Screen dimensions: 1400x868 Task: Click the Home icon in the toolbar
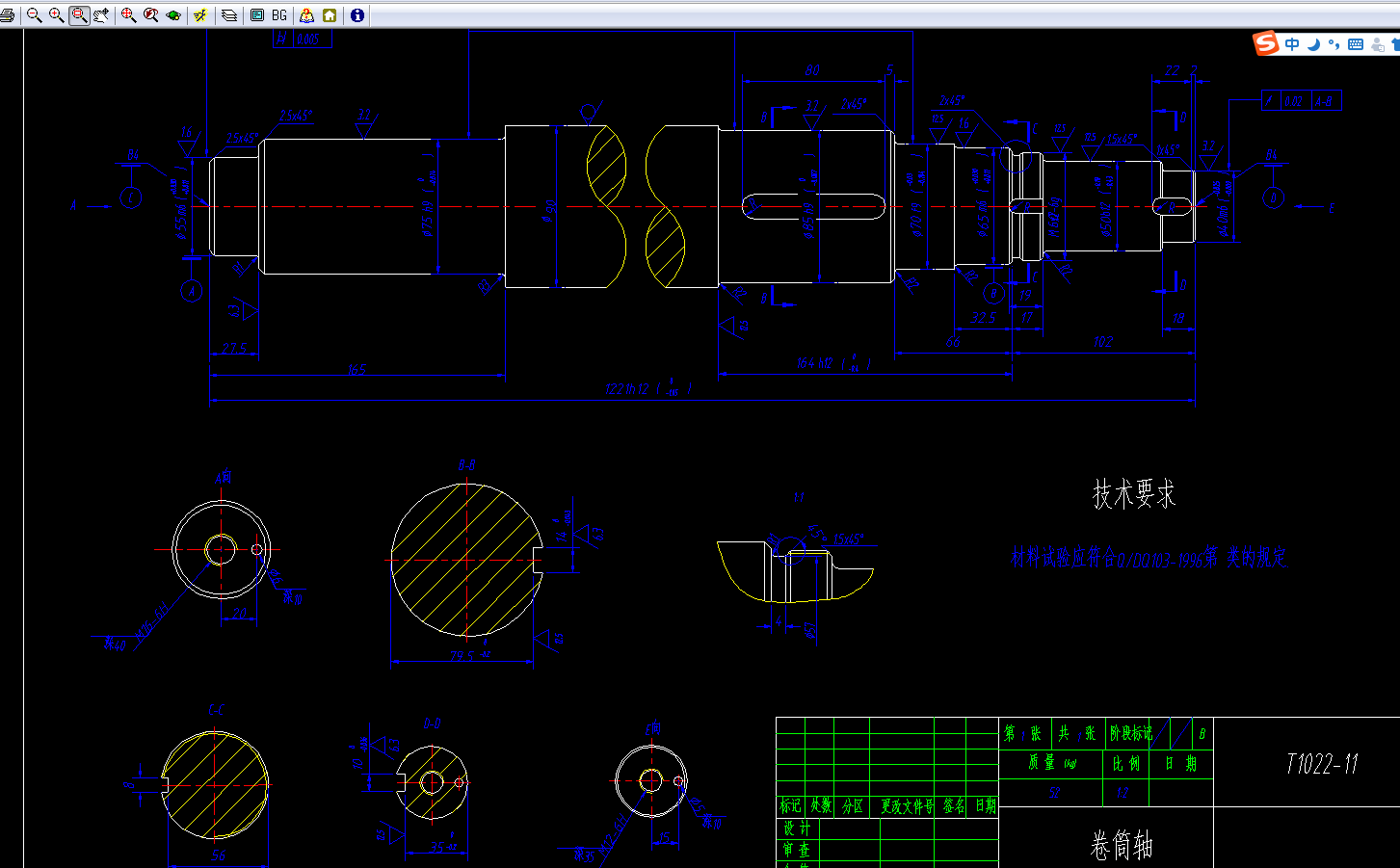(x=330, y=15)
